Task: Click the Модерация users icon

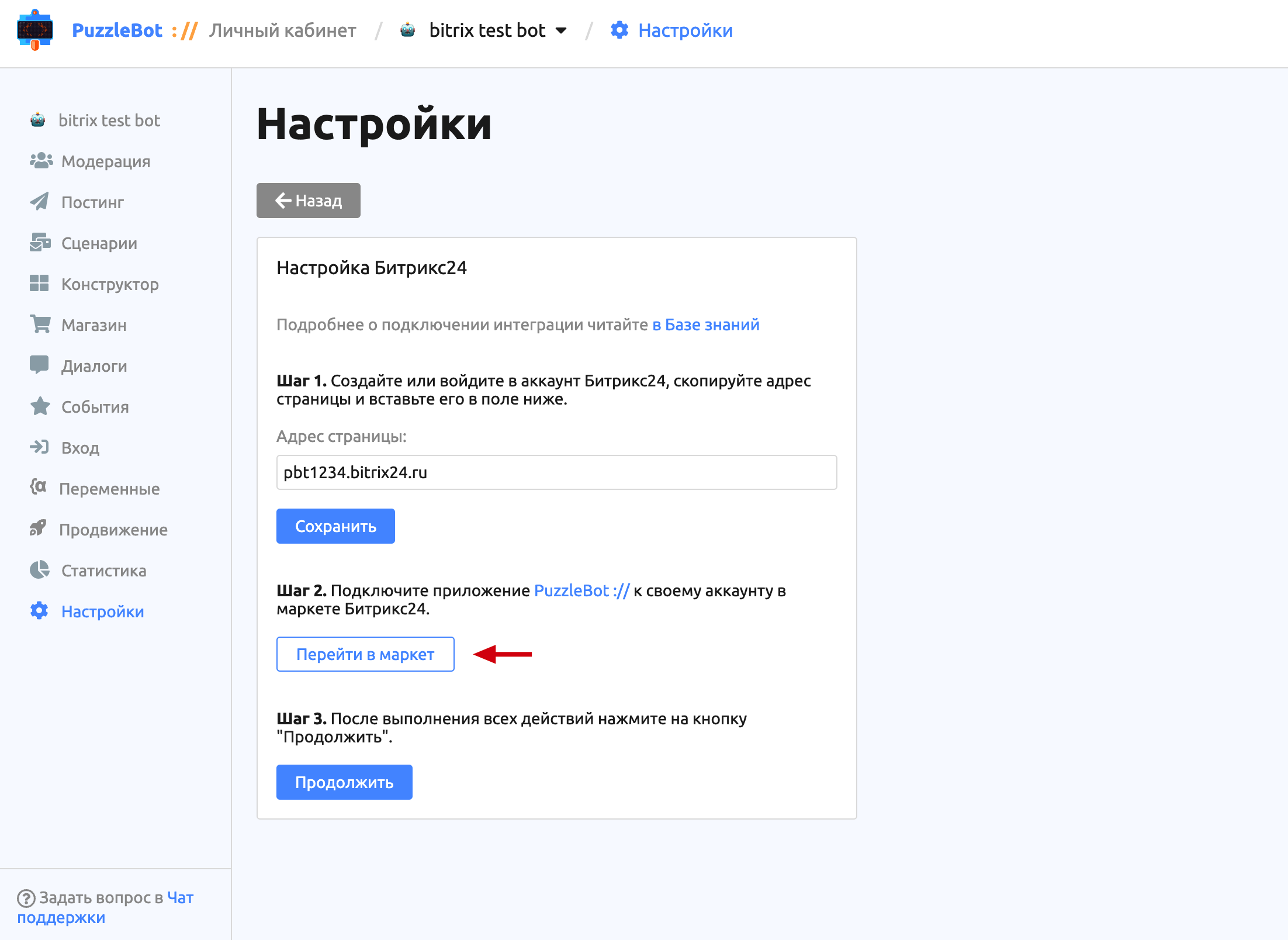Action: 41,161
